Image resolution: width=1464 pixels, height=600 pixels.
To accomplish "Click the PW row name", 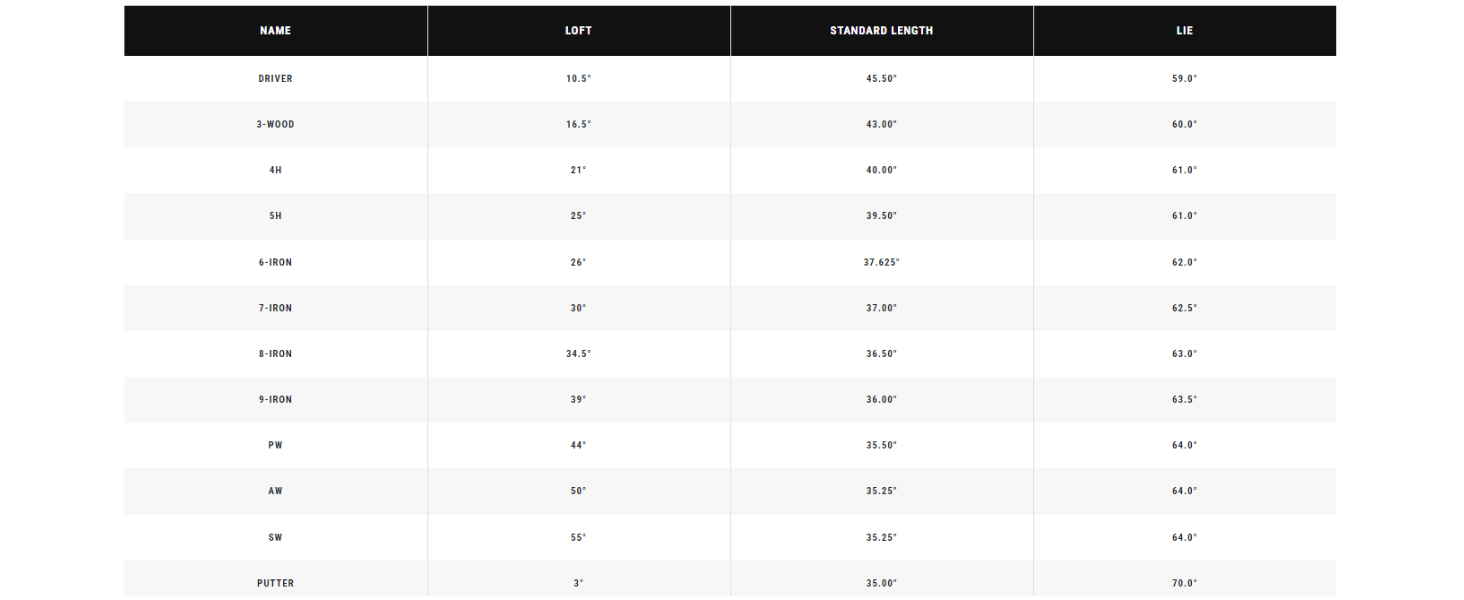I will [x=275, y=445].
